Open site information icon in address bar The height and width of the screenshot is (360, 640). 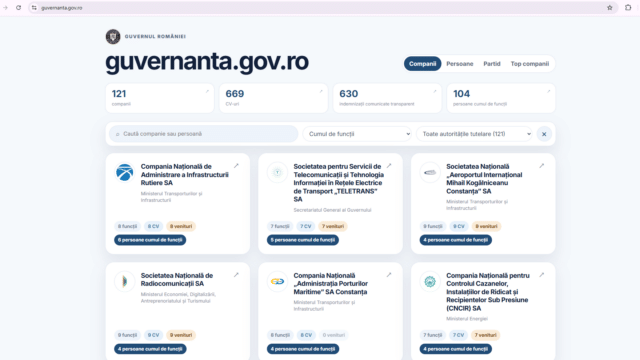click(34, 8)
